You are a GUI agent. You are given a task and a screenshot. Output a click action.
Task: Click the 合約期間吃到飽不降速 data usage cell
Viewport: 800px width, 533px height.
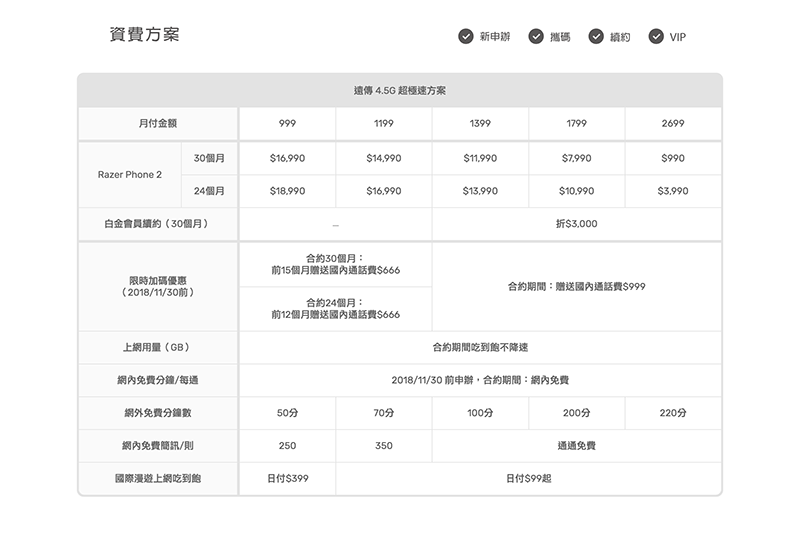(x=480, y=348)
